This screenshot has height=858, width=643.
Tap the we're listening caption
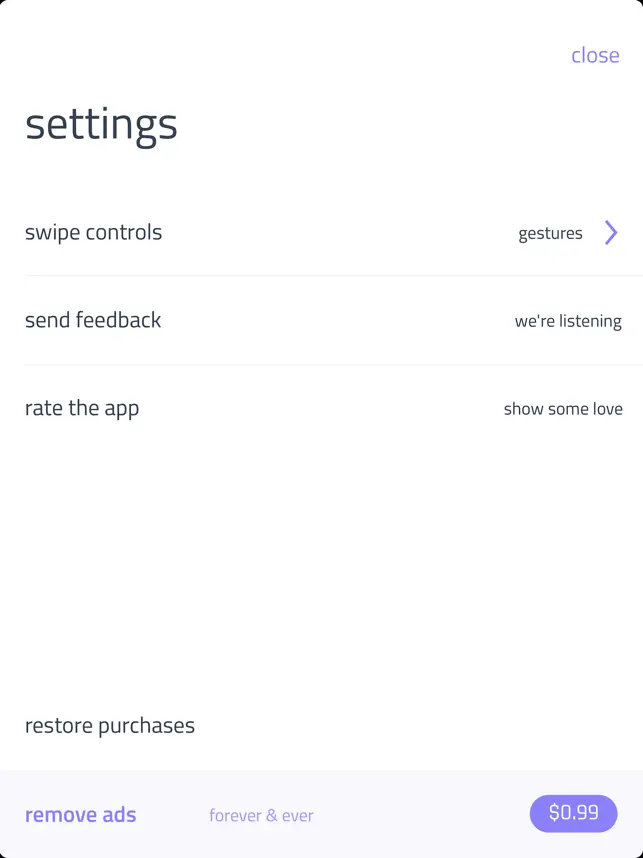568,321
